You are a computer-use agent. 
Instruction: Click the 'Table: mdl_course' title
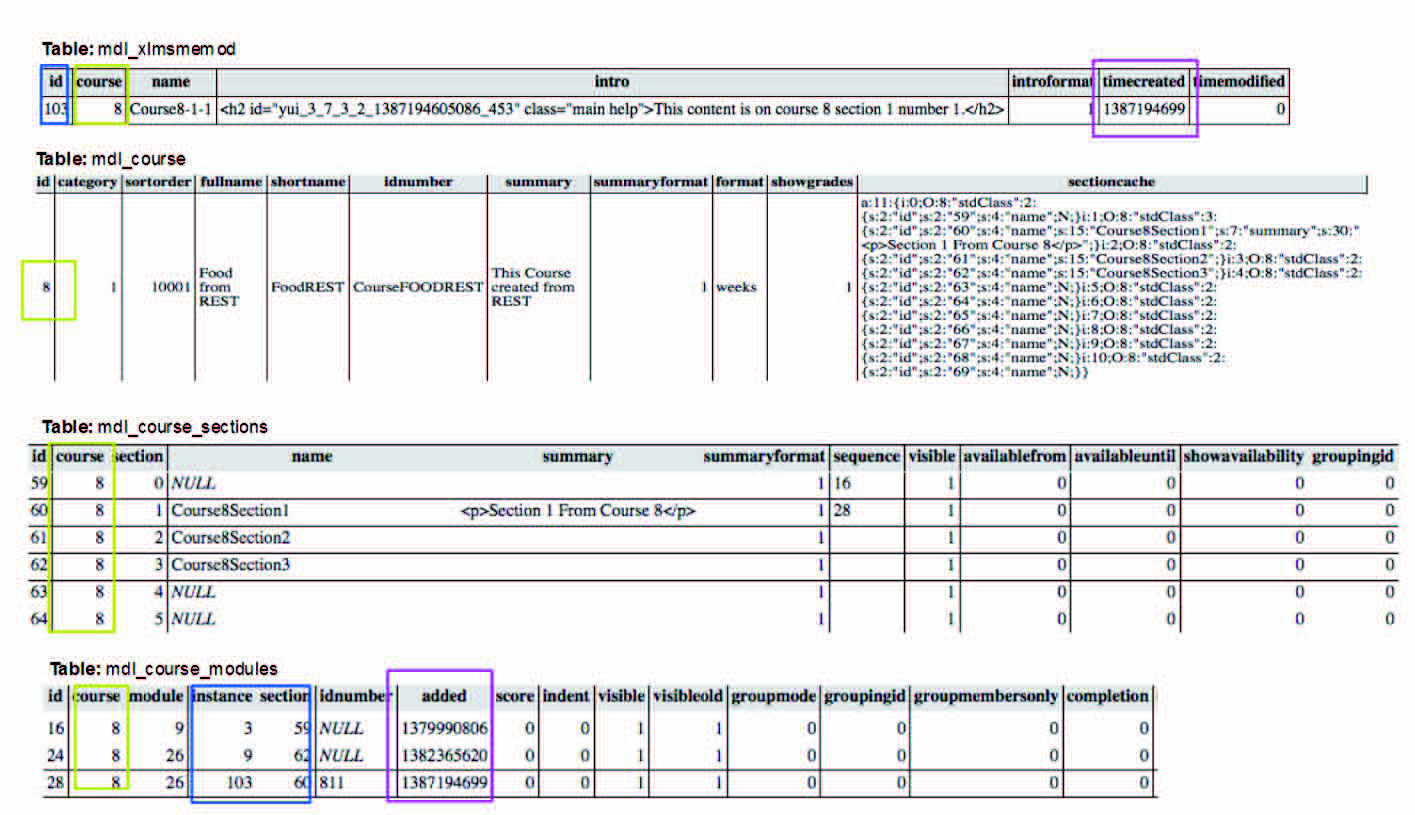111,159
